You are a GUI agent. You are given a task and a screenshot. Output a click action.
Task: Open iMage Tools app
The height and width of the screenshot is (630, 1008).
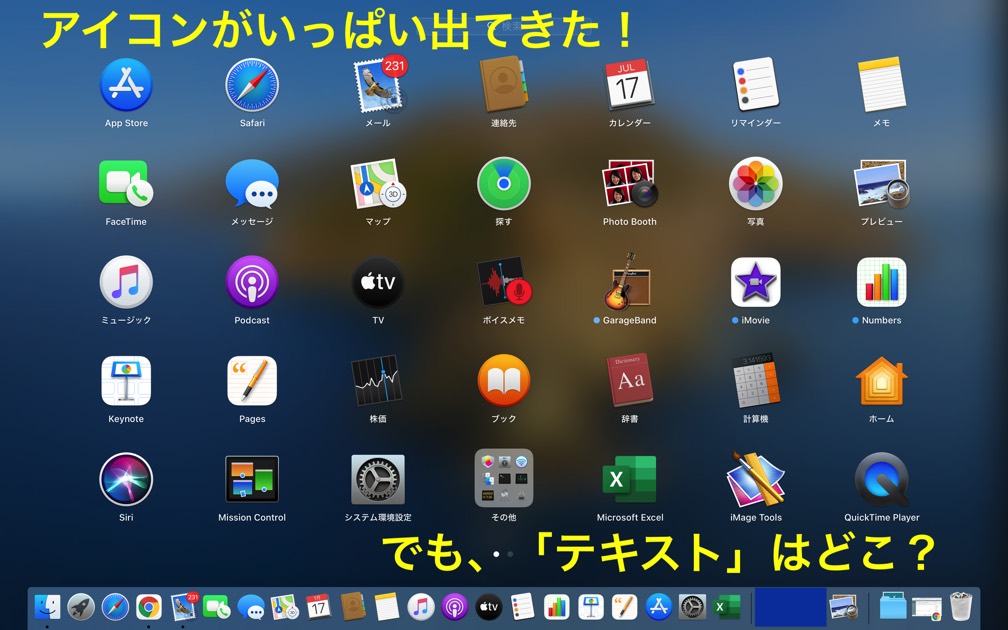point(755,480)
